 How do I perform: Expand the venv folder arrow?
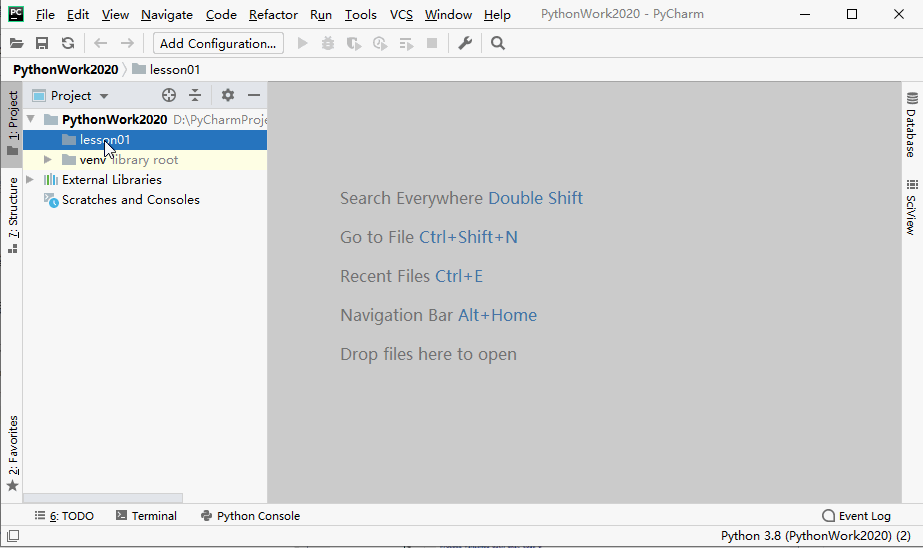click(48, 160)
